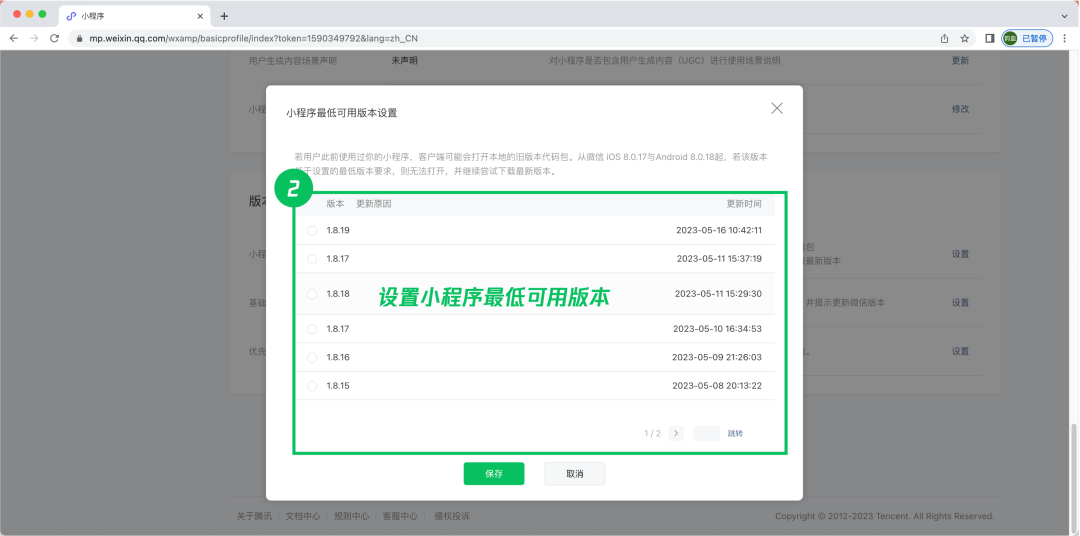Viewport: 1080px width, 536px height.
Task: Select the 1.8.17 version dated 2023-05-10
Action: pyautogui.click(x=312, y=329)
